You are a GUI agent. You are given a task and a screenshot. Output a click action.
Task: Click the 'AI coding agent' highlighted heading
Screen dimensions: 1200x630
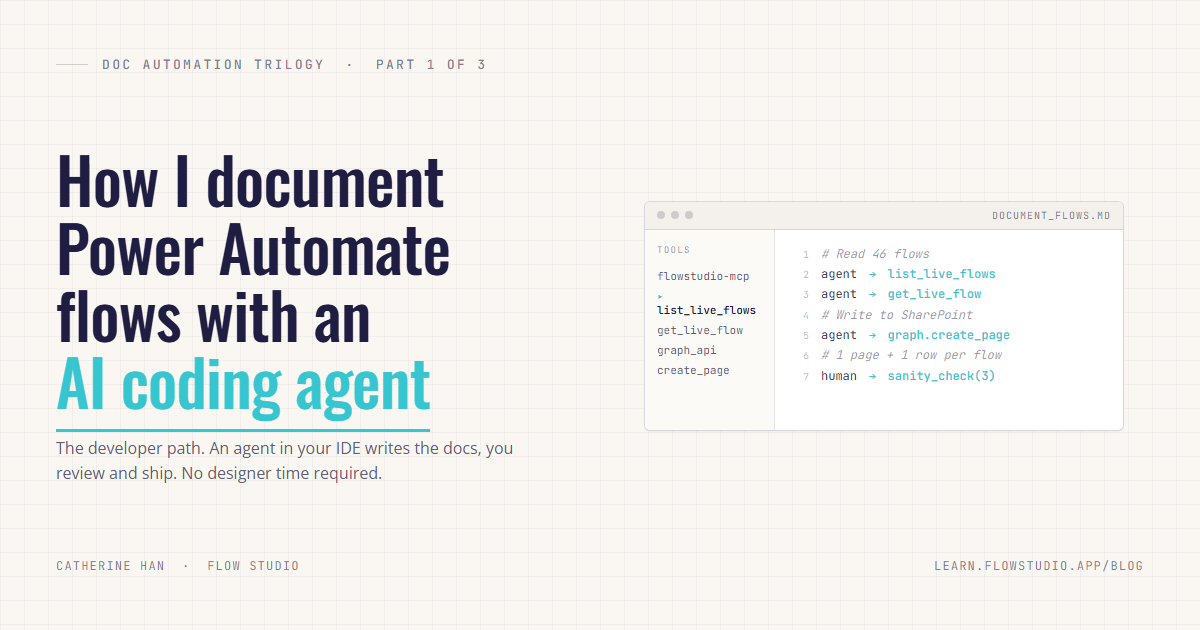(243, 386)
